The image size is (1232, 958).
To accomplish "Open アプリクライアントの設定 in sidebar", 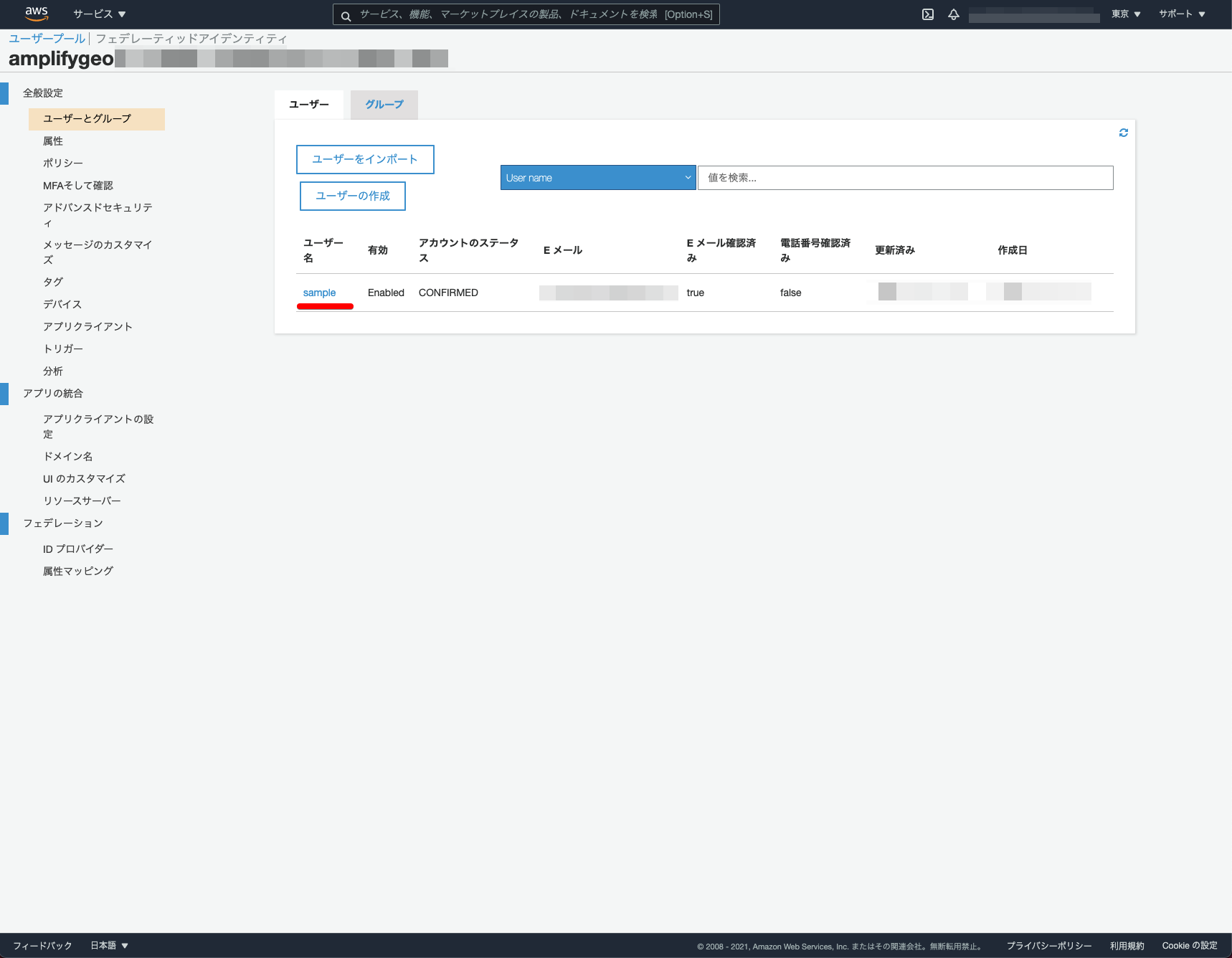I will (x=98, y=427).
